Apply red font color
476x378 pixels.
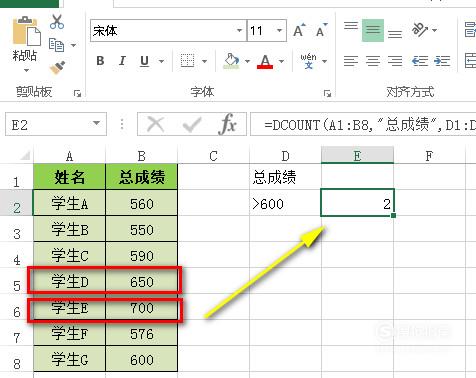click(265, 61)
